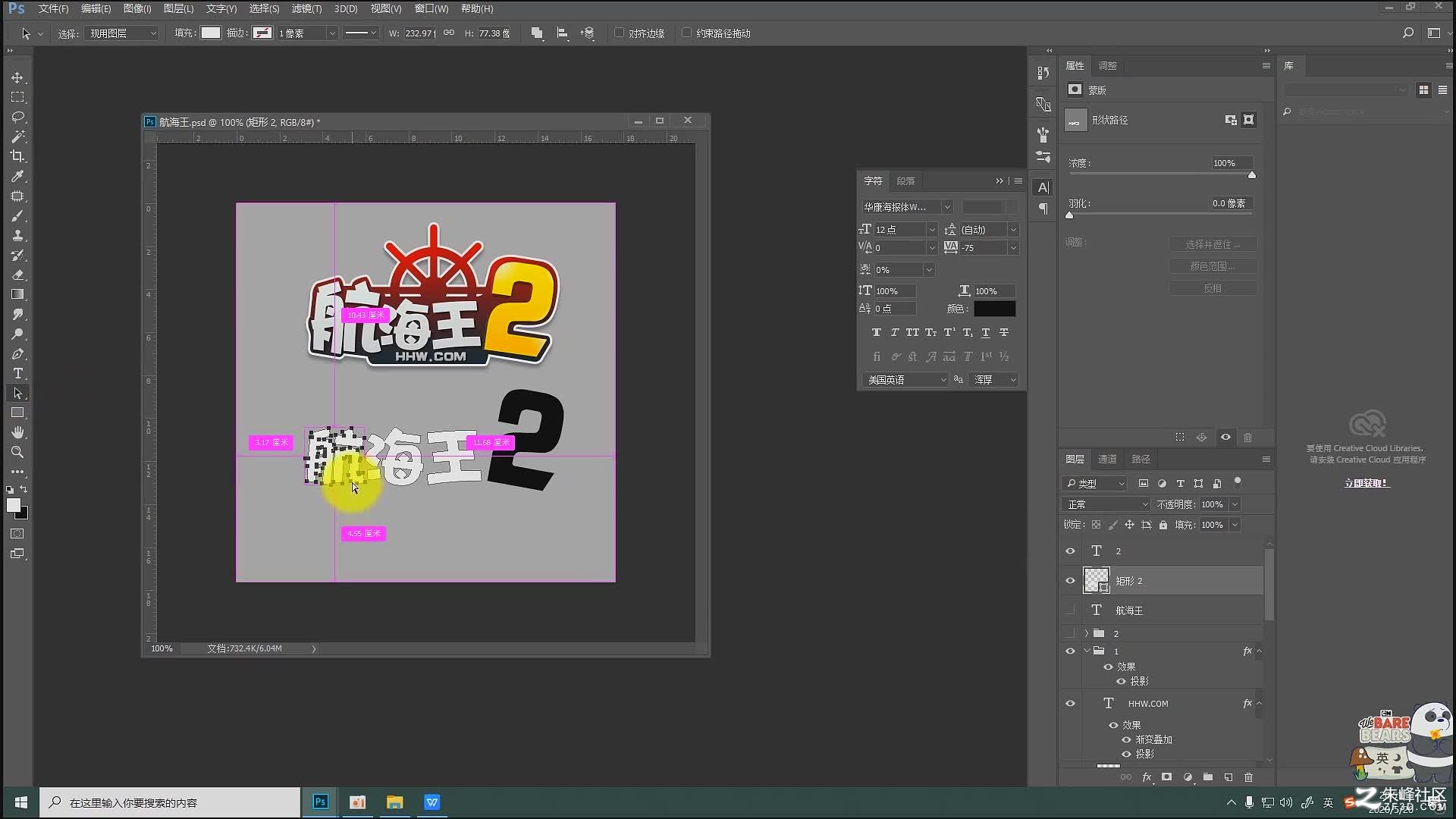1456x819 pixels.
Task: Open path operations icon in options bar
Action: [537, 33]
